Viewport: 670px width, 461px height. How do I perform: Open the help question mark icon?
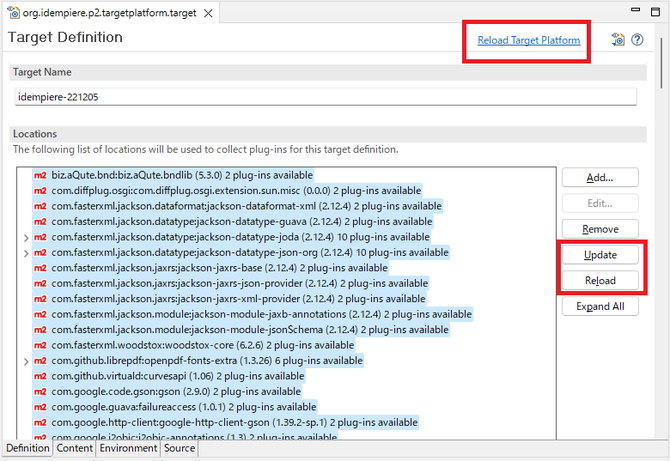(x=637, y=40)
